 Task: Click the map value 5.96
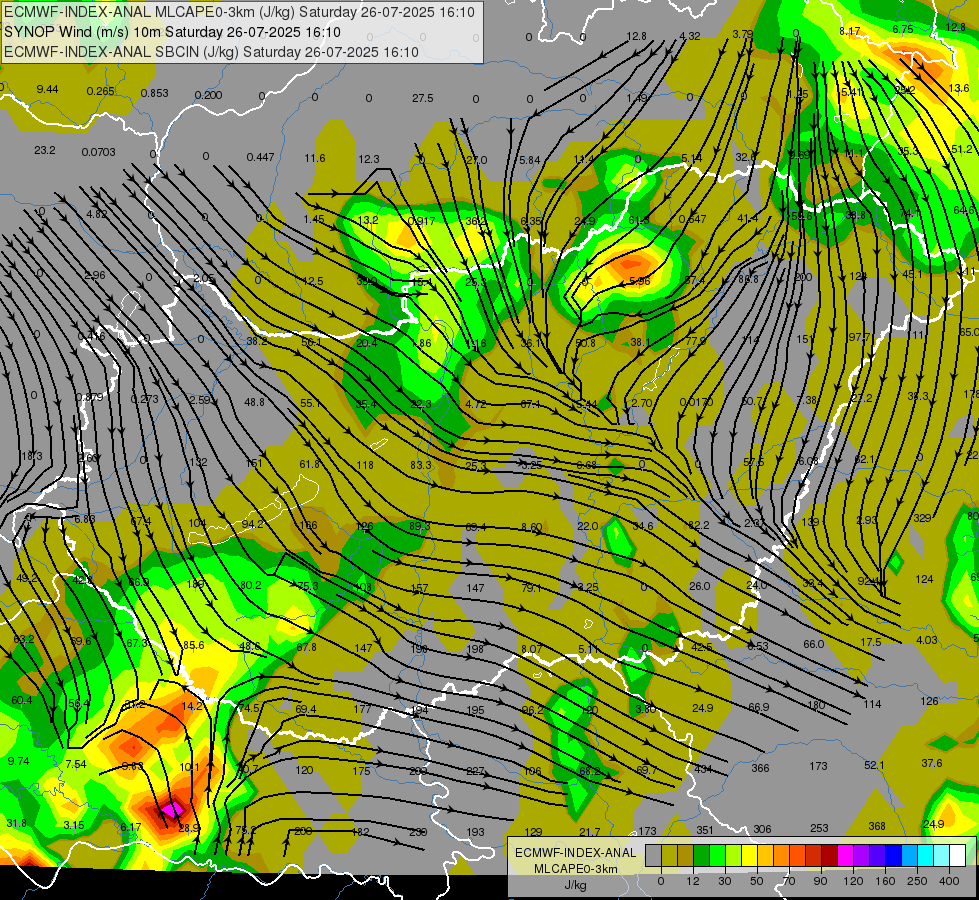pyautogui.click(x=639, y=281)
